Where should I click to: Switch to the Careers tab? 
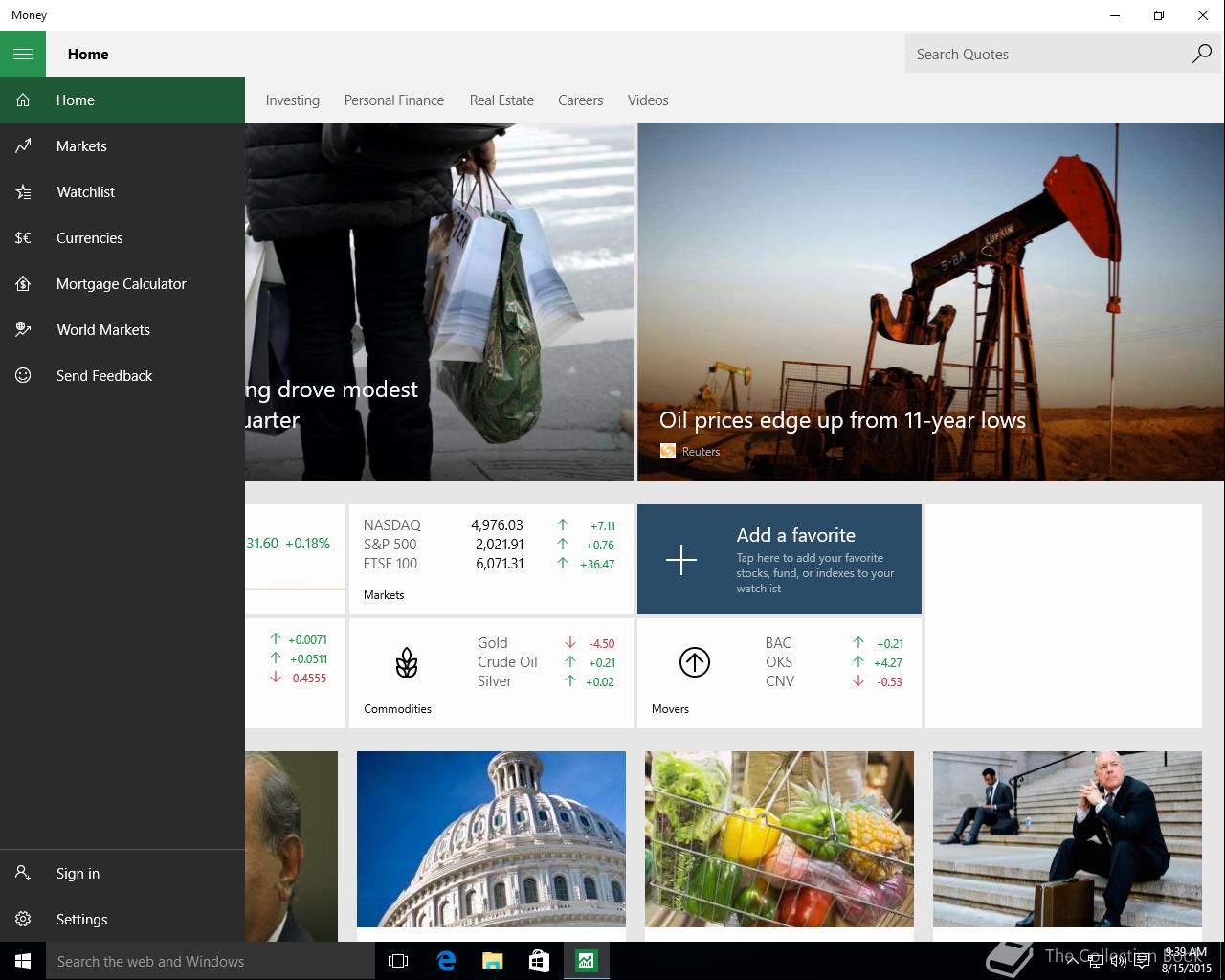click(x=580, y=100)
